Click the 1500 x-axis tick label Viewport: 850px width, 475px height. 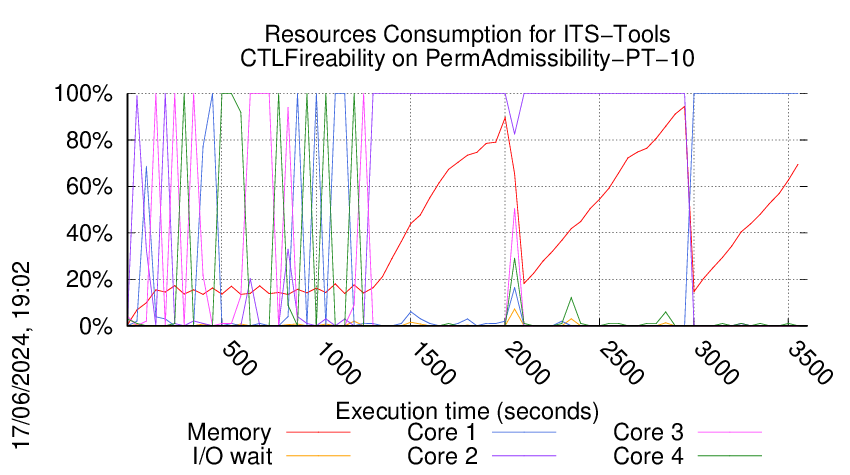(432, 363)
